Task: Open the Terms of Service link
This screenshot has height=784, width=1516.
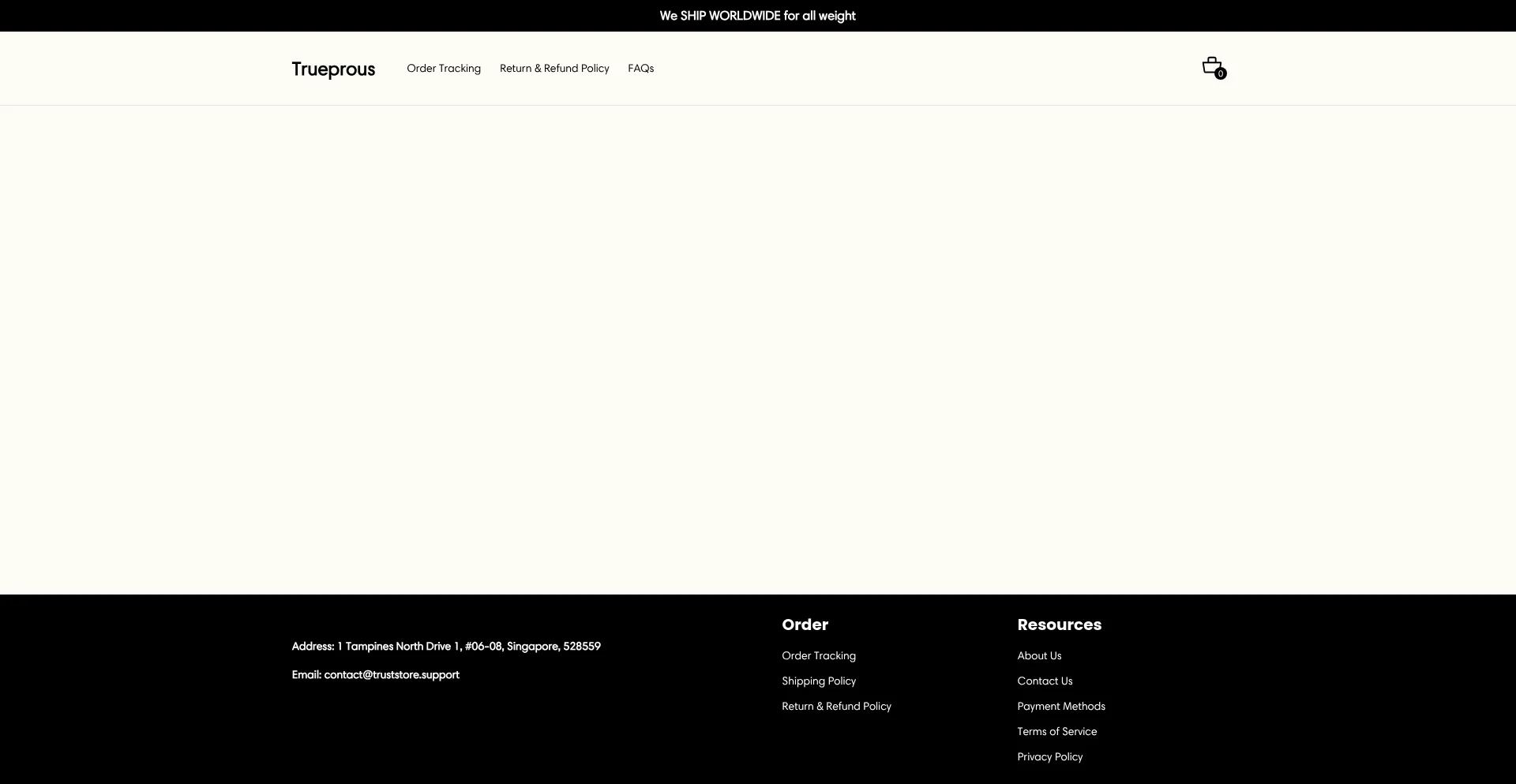Action: 1056,732
